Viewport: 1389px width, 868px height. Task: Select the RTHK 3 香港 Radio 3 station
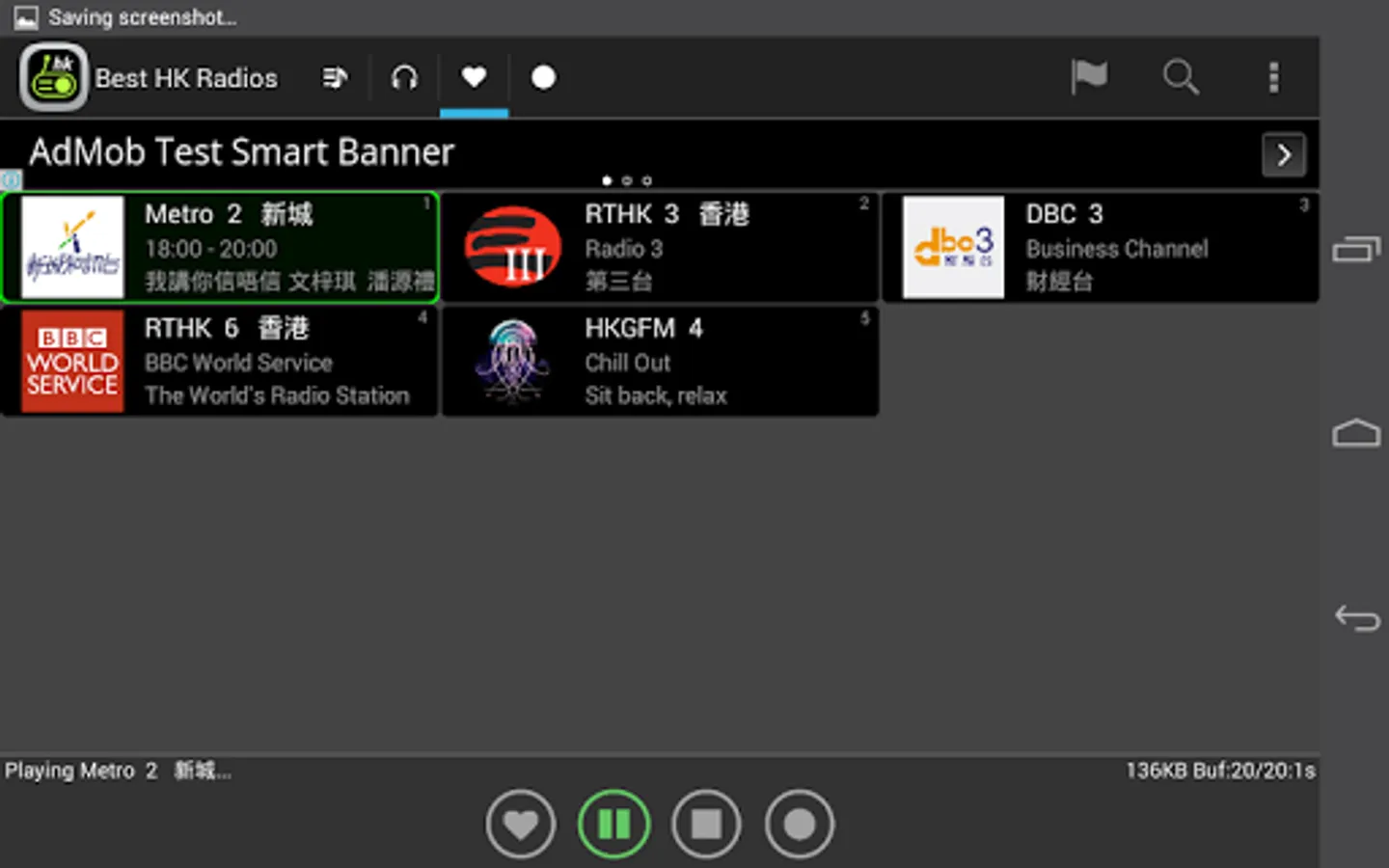click(x=661, y=247)
